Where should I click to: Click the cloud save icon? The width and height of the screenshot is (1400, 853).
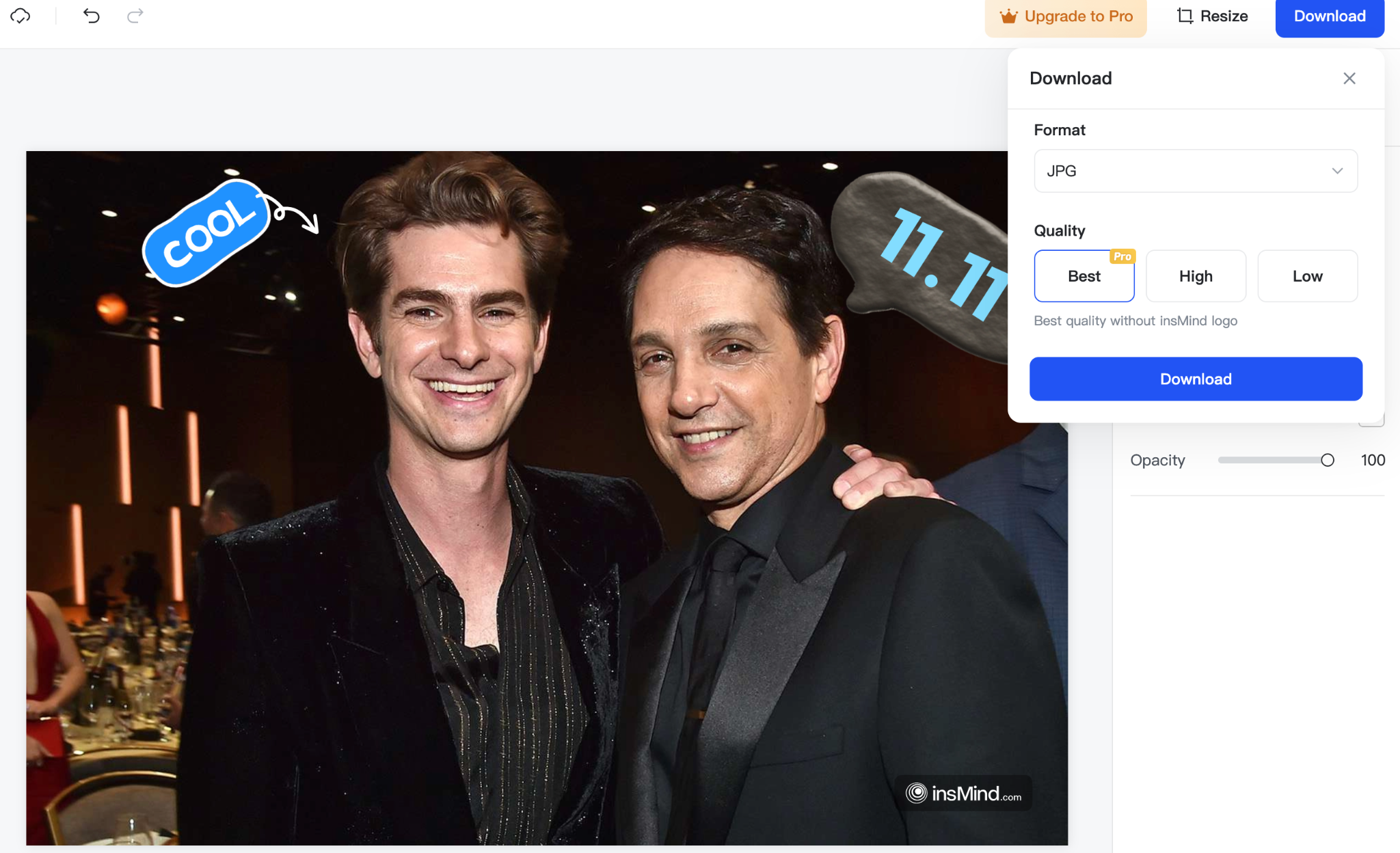[x=20, y=15]
